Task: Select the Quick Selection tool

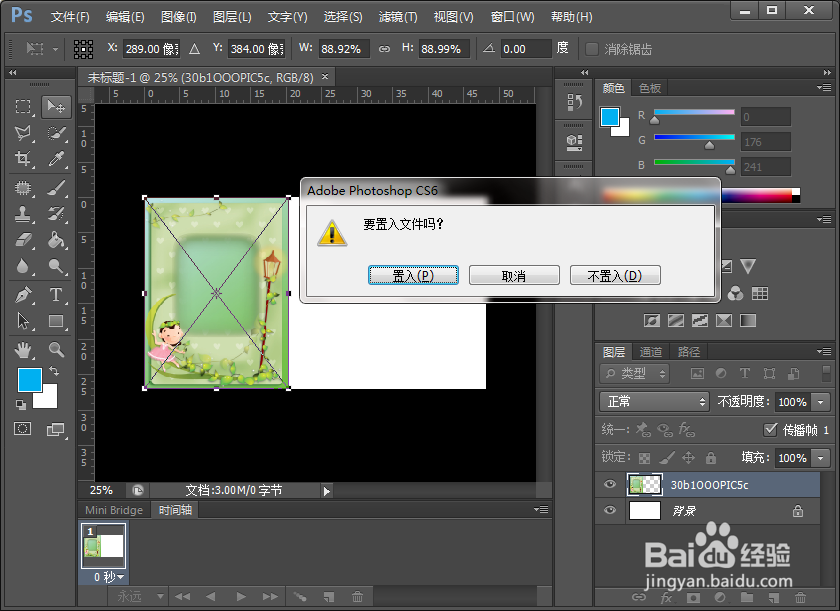Action: pyautogui.click(x=56, y=133)
